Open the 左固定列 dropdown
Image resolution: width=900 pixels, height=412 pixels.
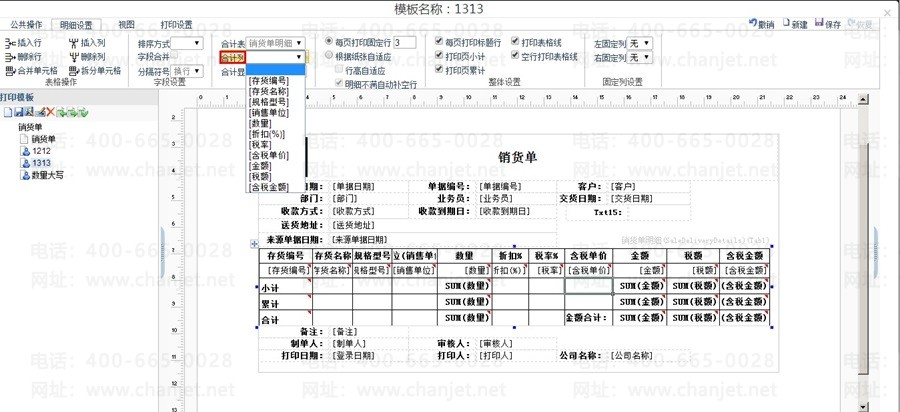pos(639,43)
